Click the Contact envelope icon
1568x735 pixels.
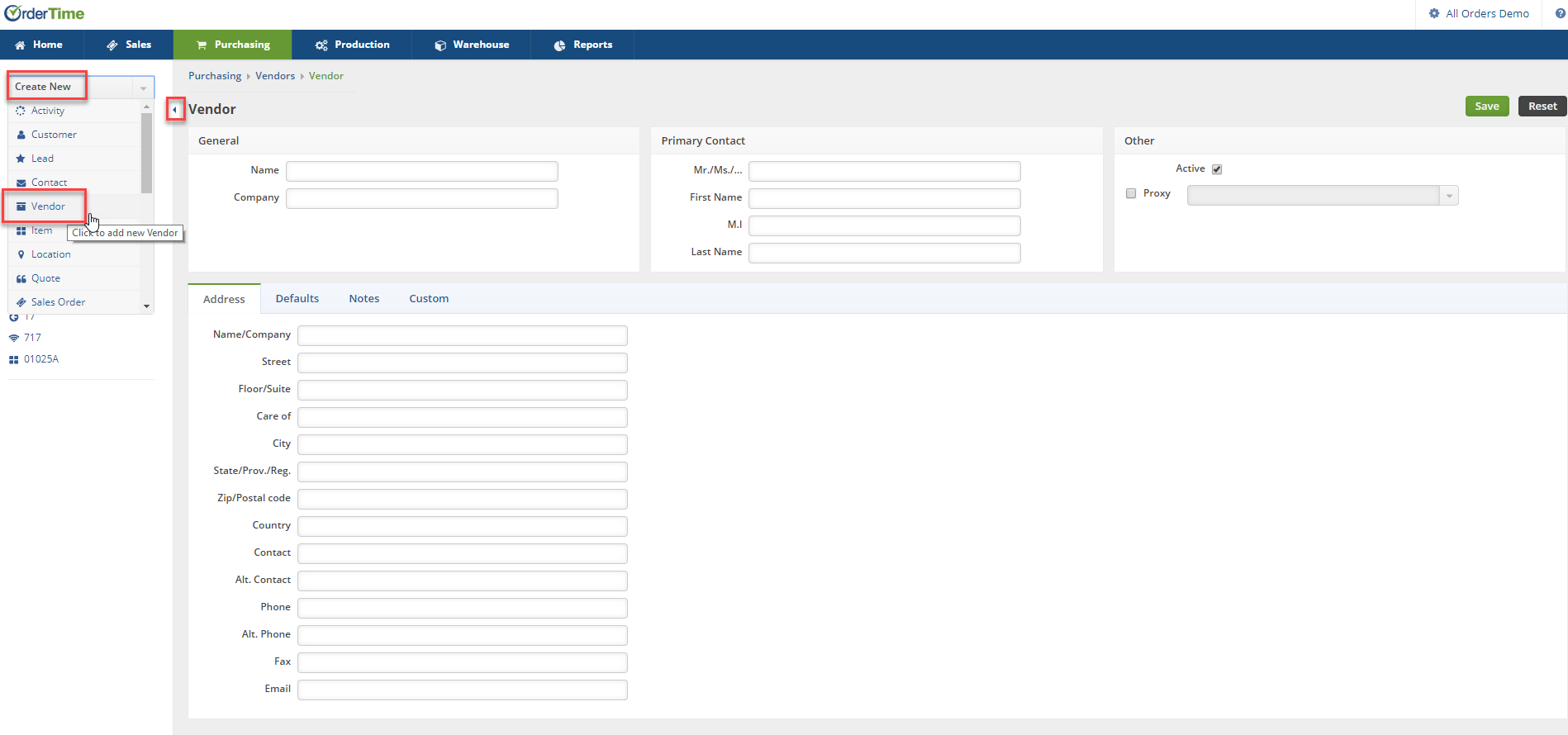click(21, 183)
